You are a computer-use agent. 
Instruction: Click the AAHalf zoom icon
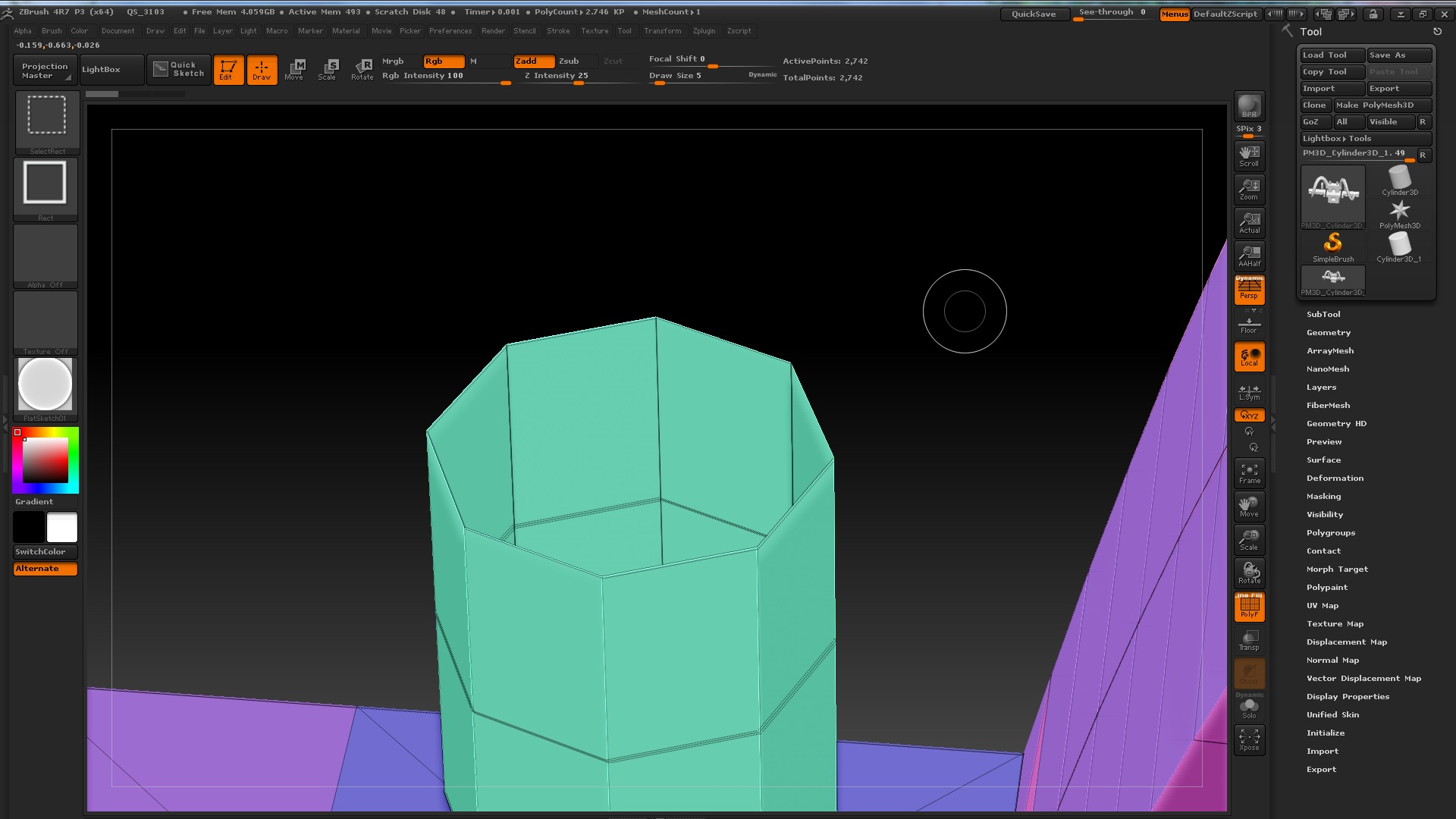1249,256
